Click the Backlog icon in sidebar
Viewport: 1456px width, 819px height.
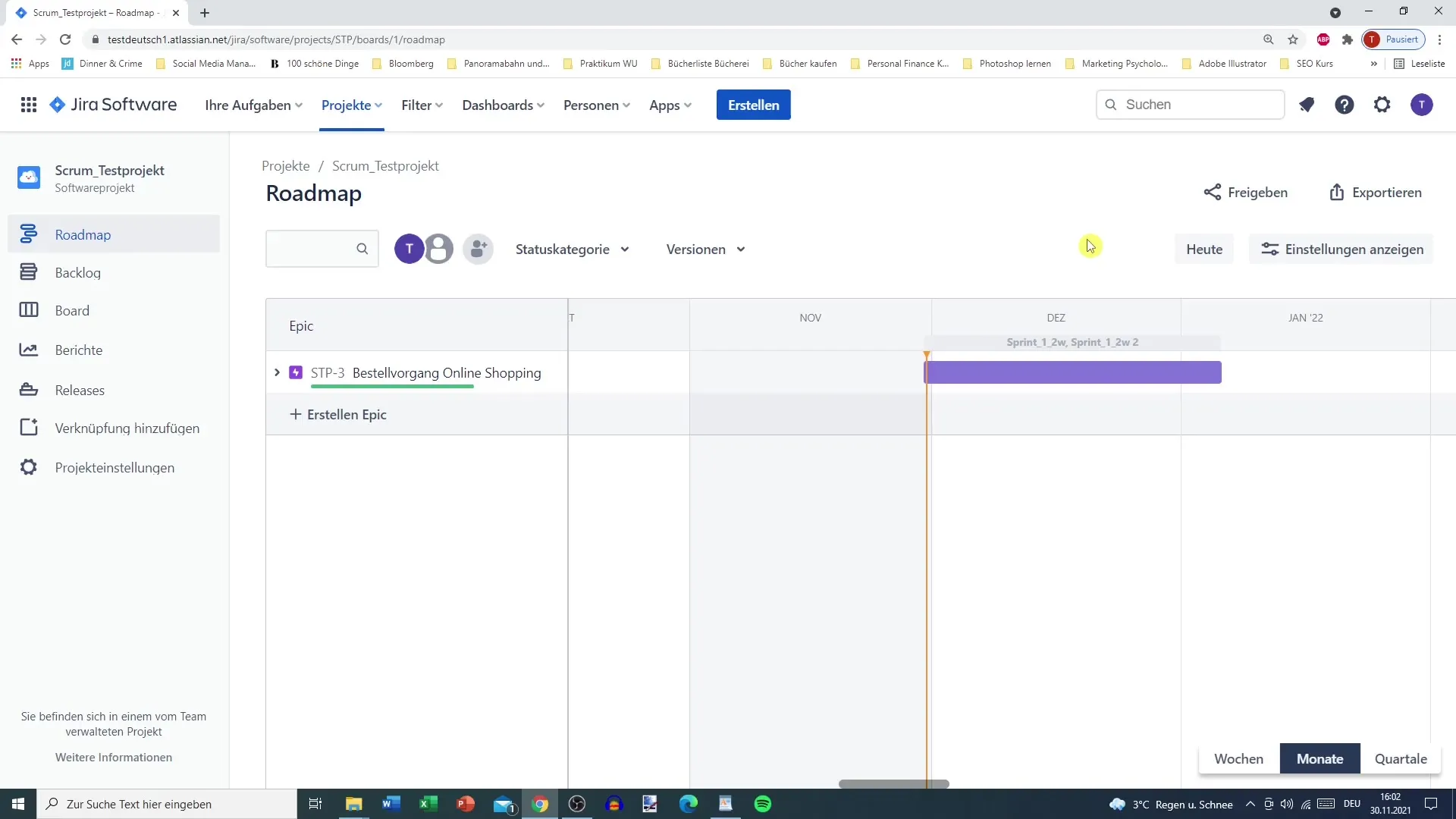29,272
